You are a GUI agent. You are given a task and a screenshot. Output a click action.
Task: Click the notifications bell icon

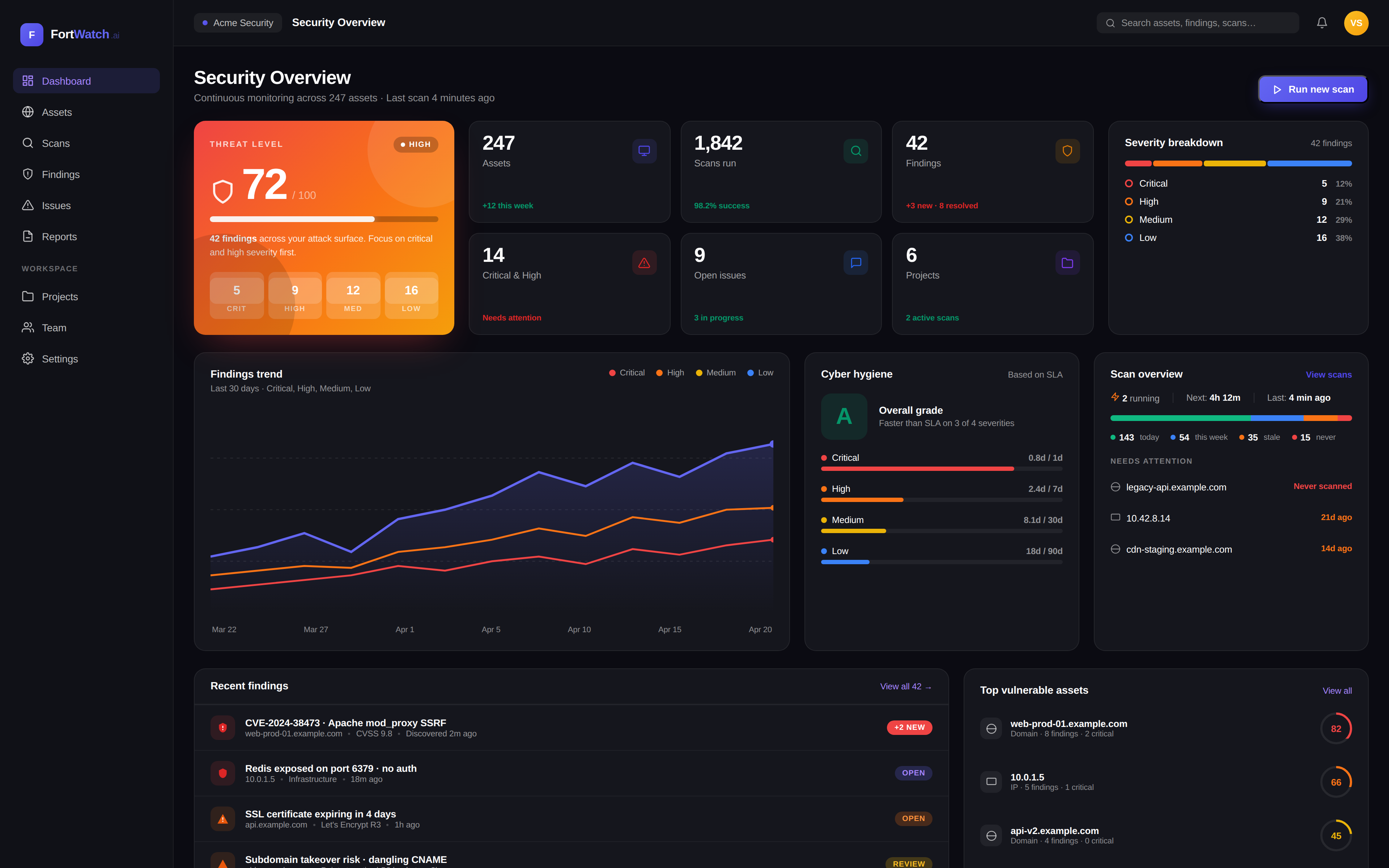pos(1321,23)
